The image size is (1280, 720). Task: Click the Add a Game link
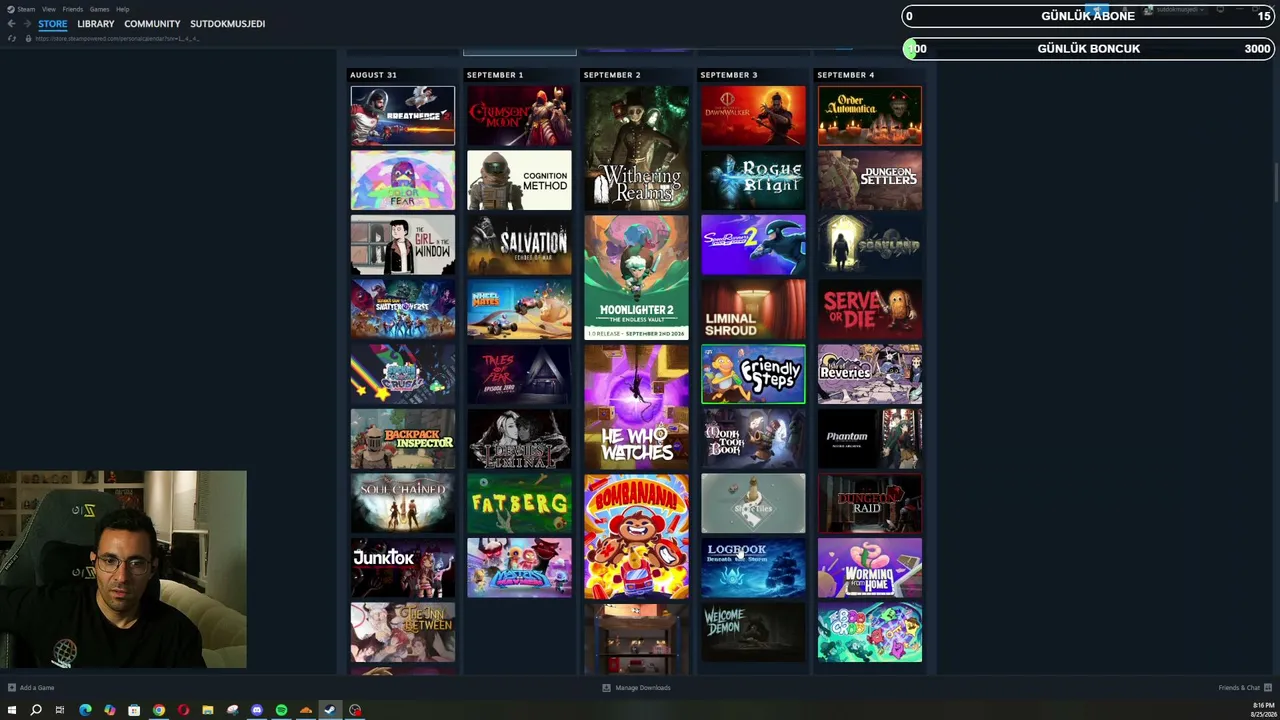click(x=37, y=688)
